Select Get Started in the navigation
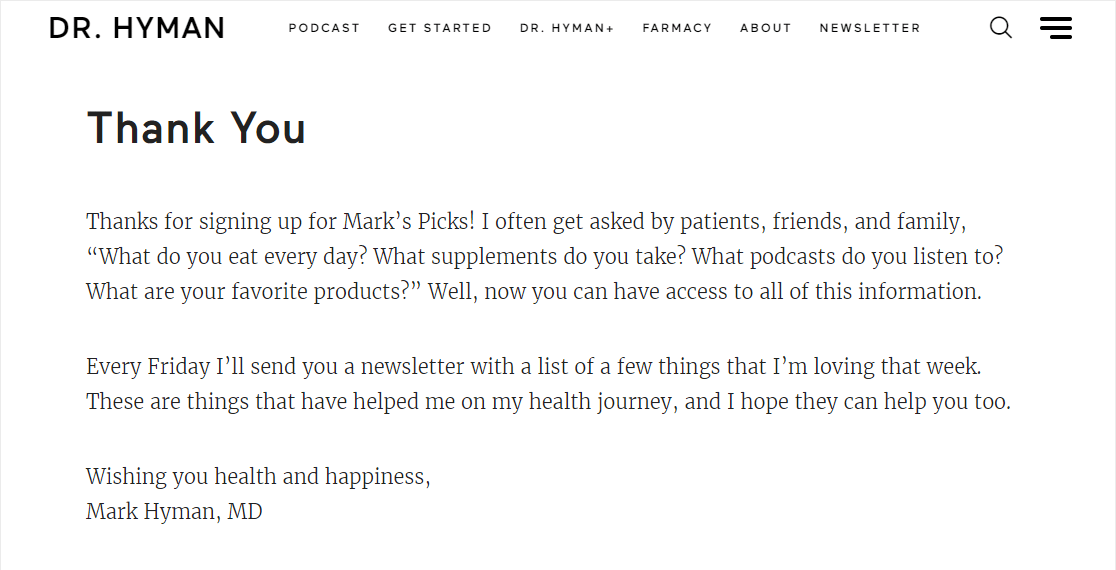The image size is (1116, 570). pyautogui.click(x=440, y=28)
